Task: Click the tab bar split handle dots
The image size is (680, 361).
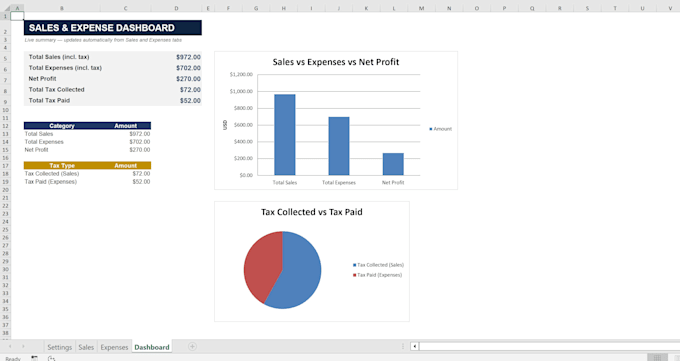Action: pos(403,346)
